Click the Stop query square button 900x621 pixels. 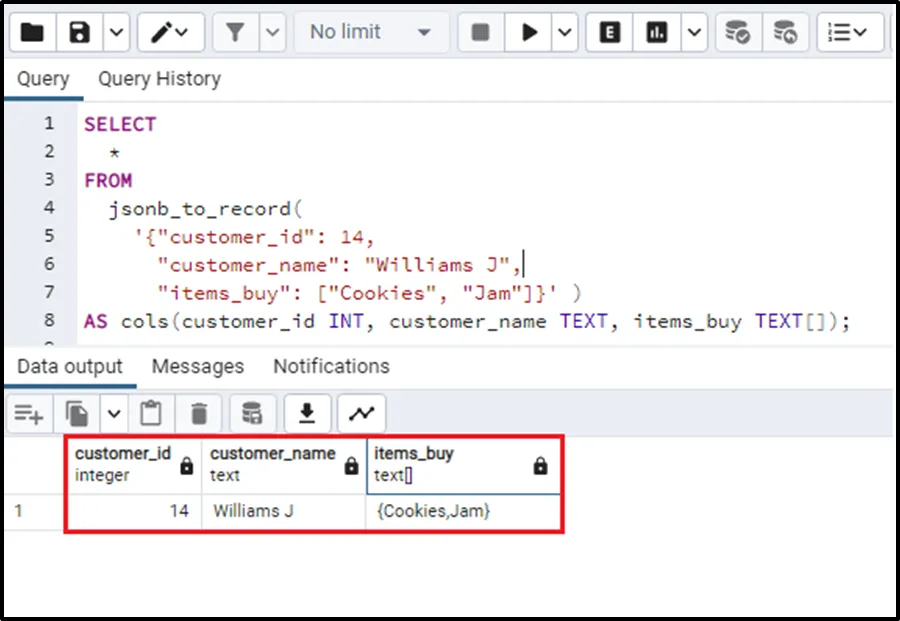pos(481,33)
